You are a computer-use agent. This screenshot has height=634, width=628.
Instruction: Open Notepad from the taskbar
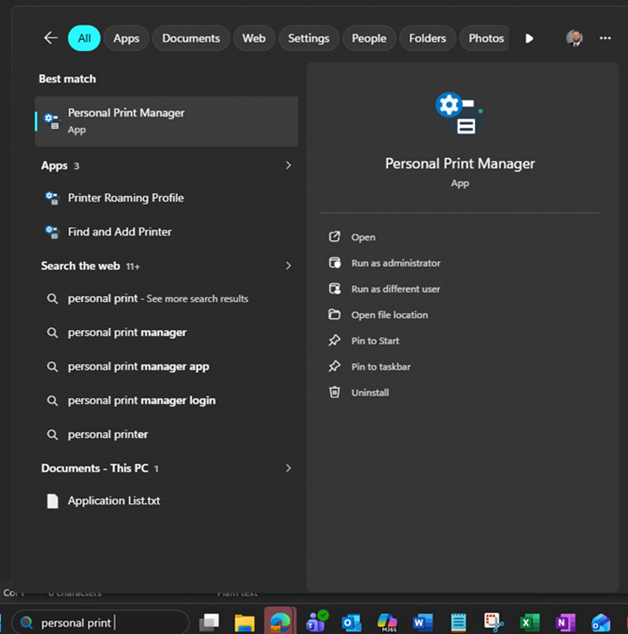[458, 623]
